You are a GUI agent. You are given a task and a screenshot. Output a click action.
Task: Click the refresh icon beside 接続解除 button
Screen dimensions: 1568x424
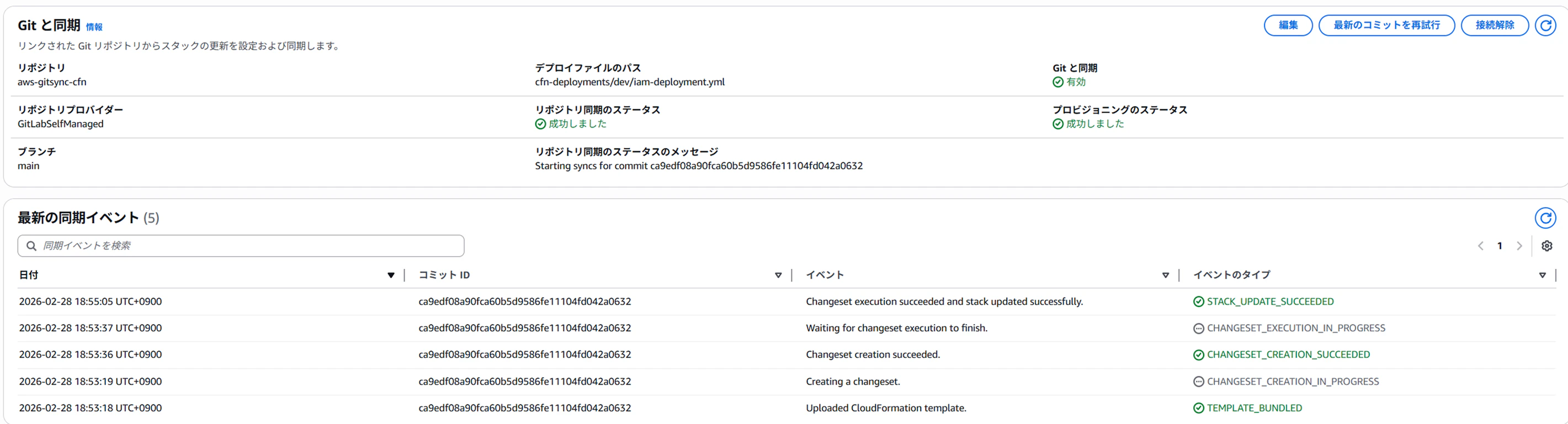pos(1545,25)
